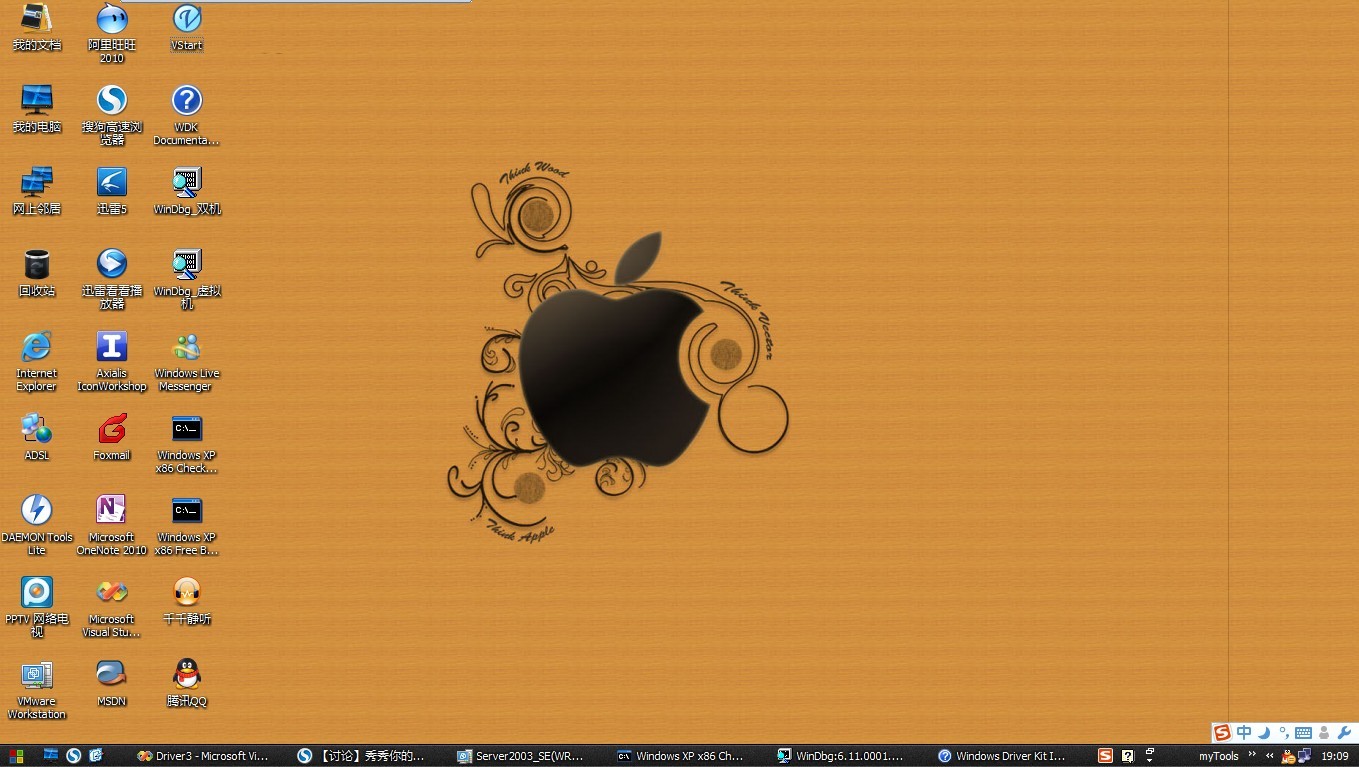Select the ADSL connection shortcut
This screenshot has width=1359, height=767.
[37, 437]
